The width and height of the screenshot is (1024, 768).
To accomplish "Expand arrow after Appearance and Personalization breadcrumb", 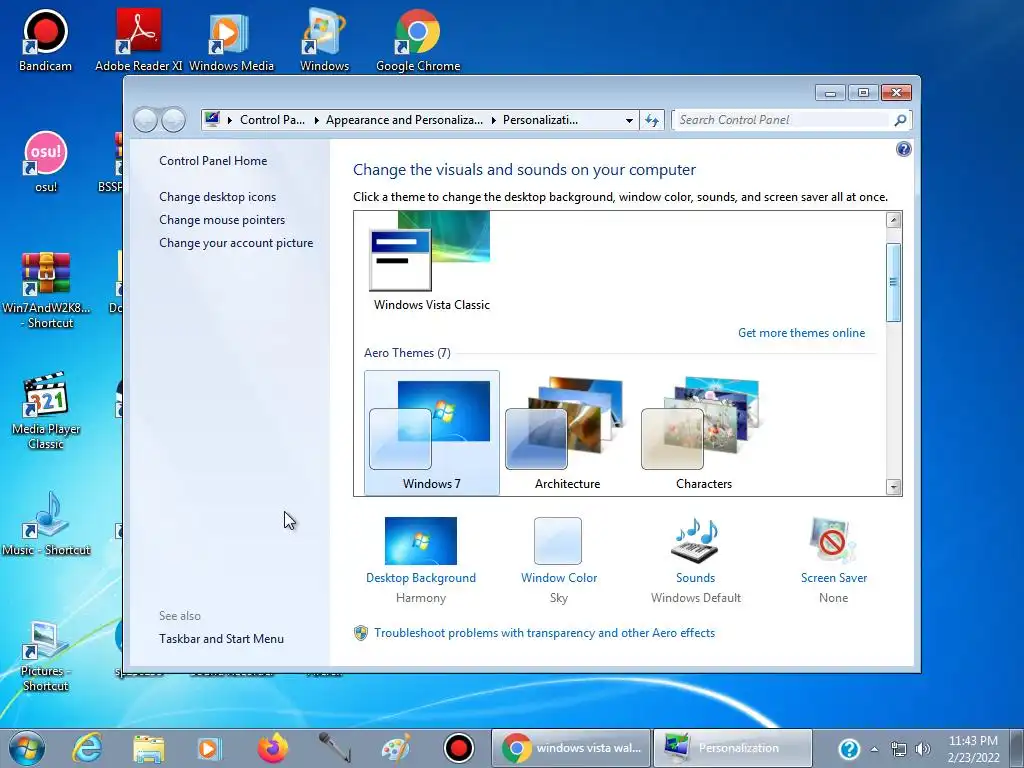I will point(494,120).
